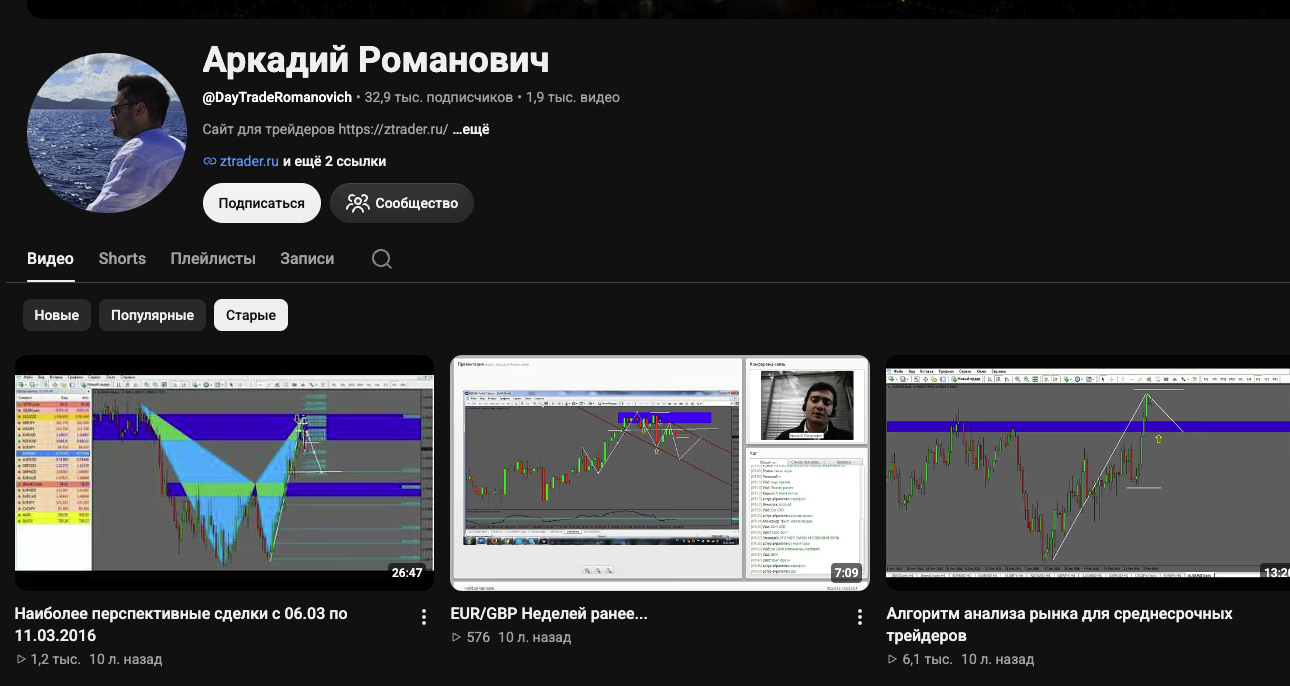
Task: Click the @DayTradeRomanovich handle
Action: click(x=277, y=97)
